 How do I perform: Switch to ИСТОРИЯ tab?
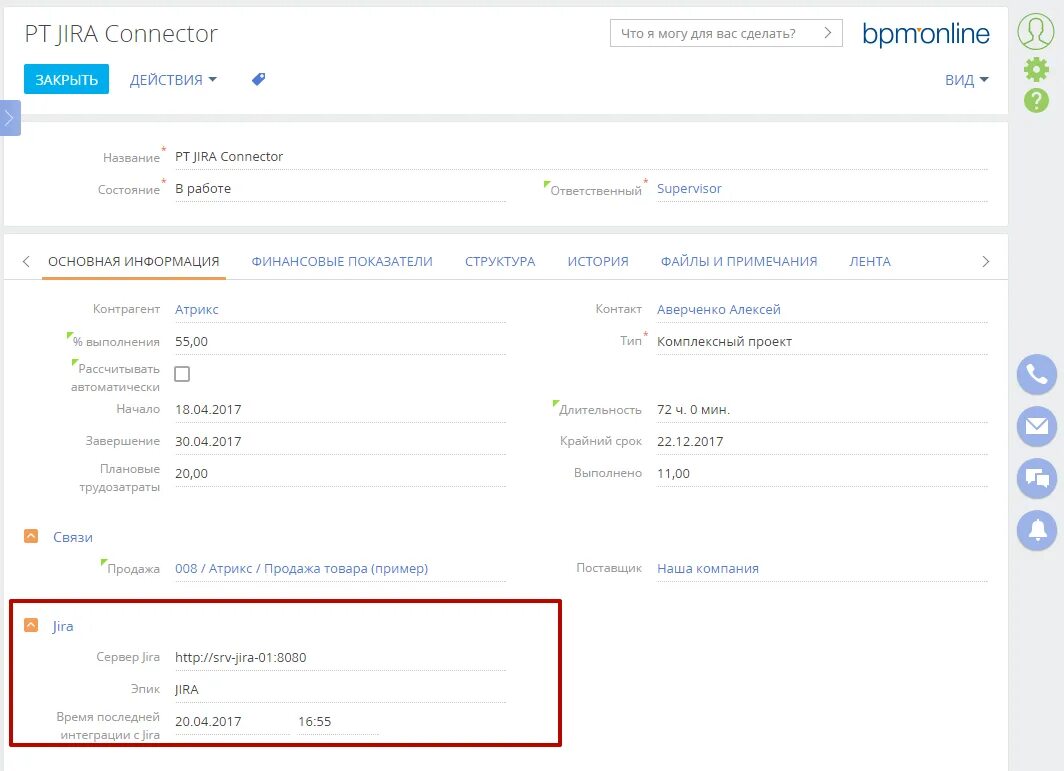(598, 261)
